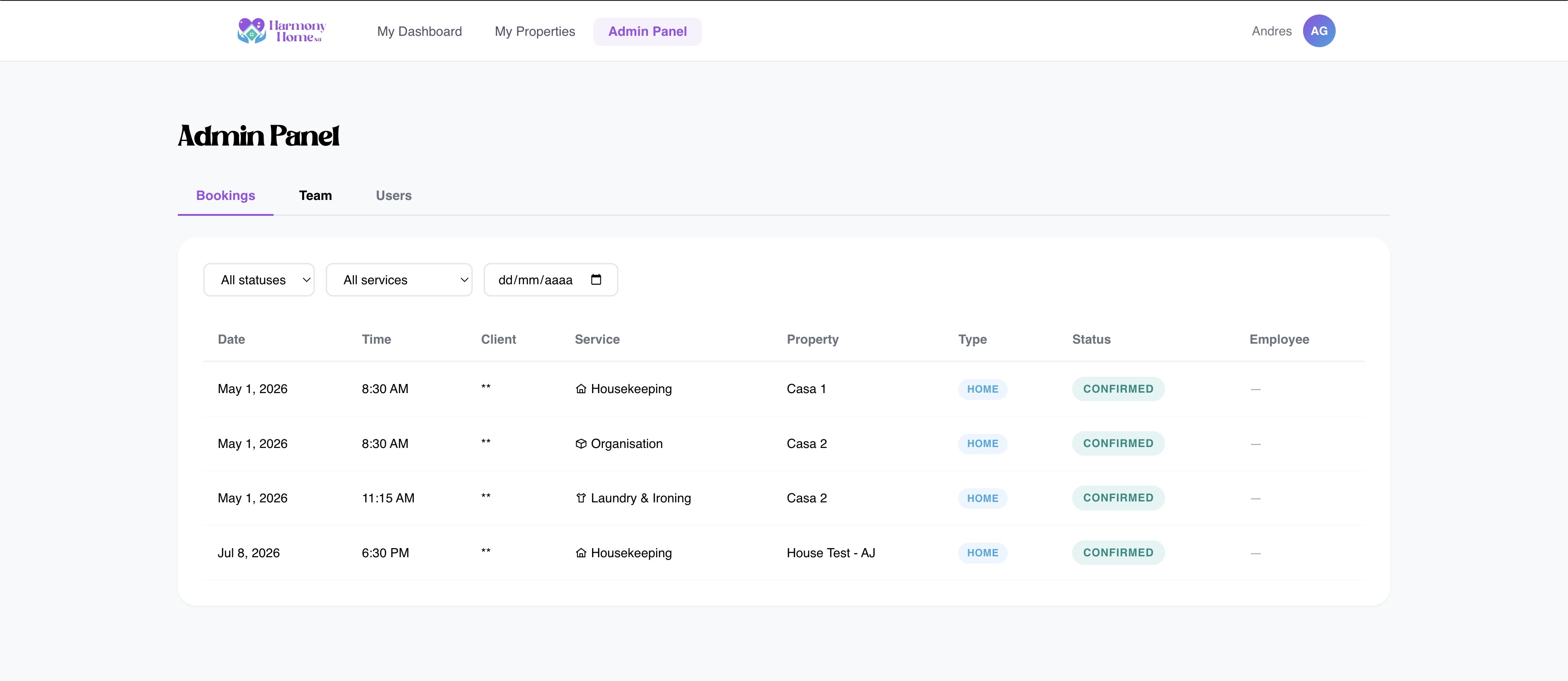1568x681 pixels.
Task: Click house icon in Casa 1 Housekeeping row
Action: click(x=581, y=389)
